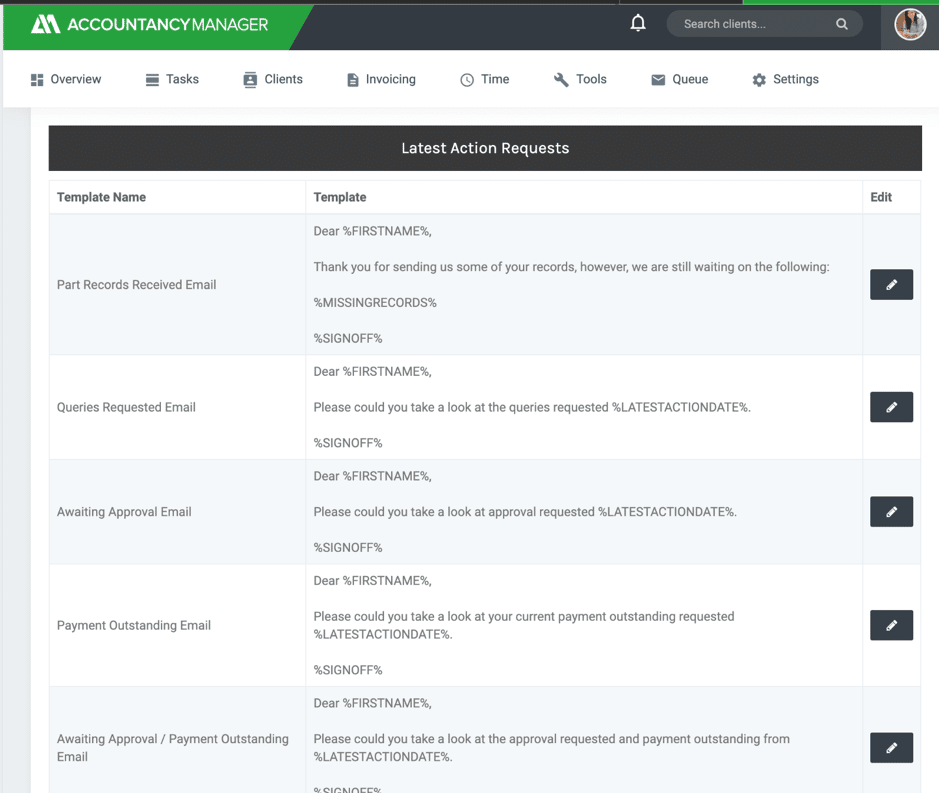This screenshot has width=939, height=793.
Task: Click the %MISSINGRECORDS% placeholder text
Action: coord(375,302)
